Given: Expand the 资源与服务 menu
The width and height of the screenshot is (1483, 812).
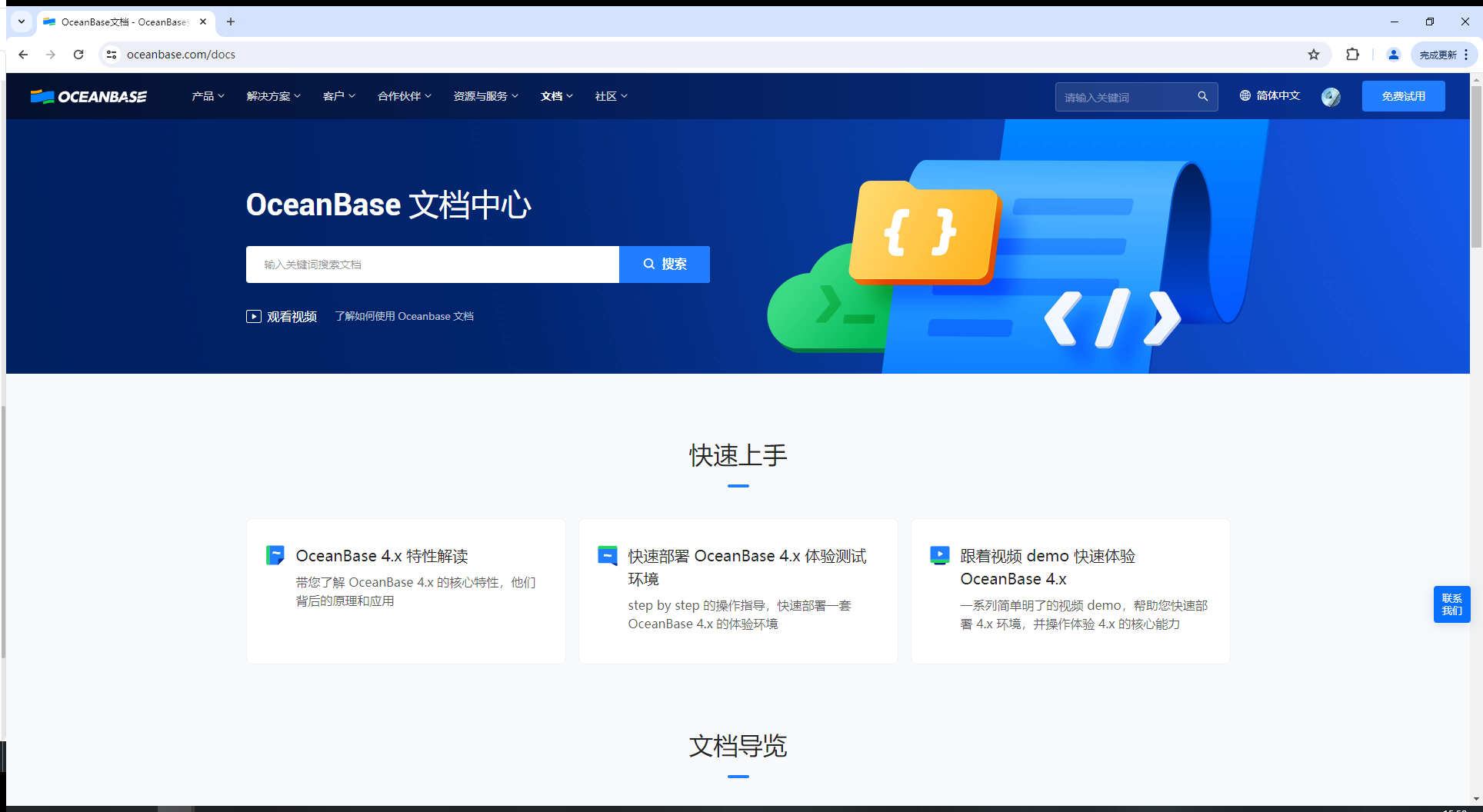Looking at the screenshot, I should point(485,96).
